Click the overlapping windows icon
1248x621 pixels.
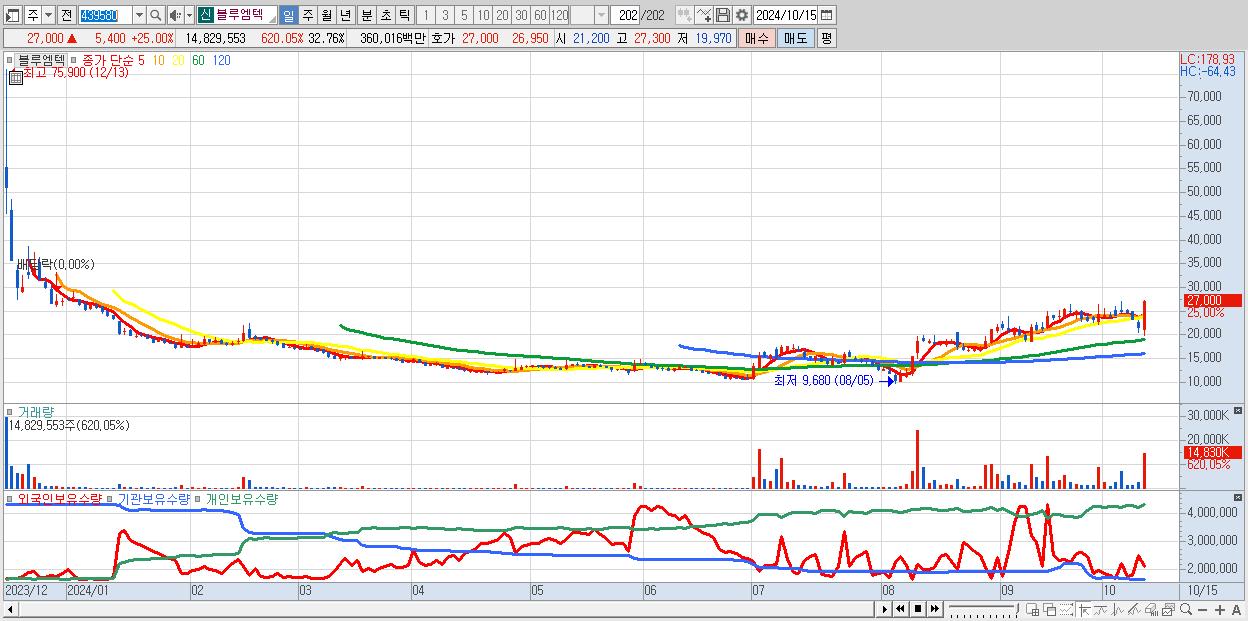(1051, 610)
